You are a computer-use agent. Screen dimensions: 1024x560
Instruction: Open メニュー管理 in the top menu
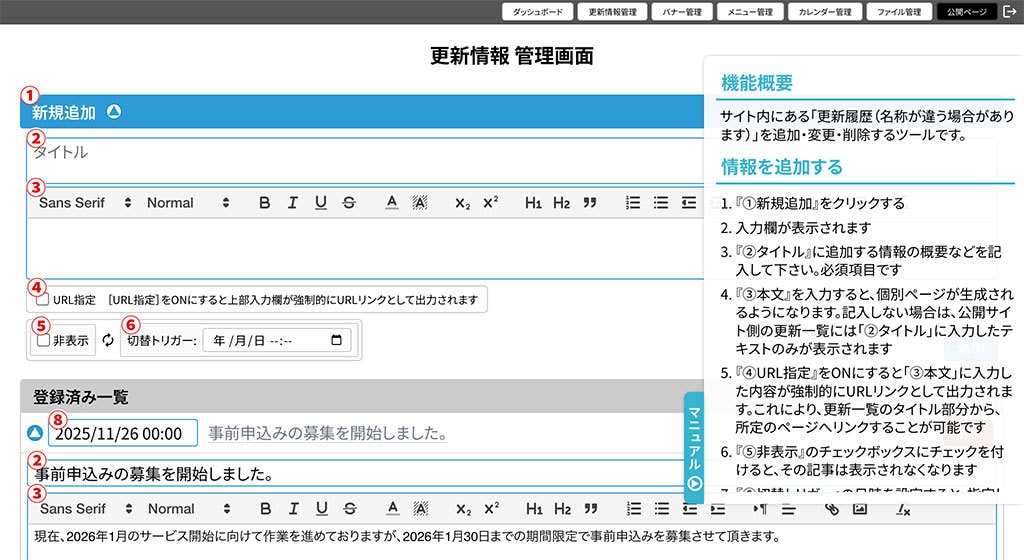tap(750, 12)
